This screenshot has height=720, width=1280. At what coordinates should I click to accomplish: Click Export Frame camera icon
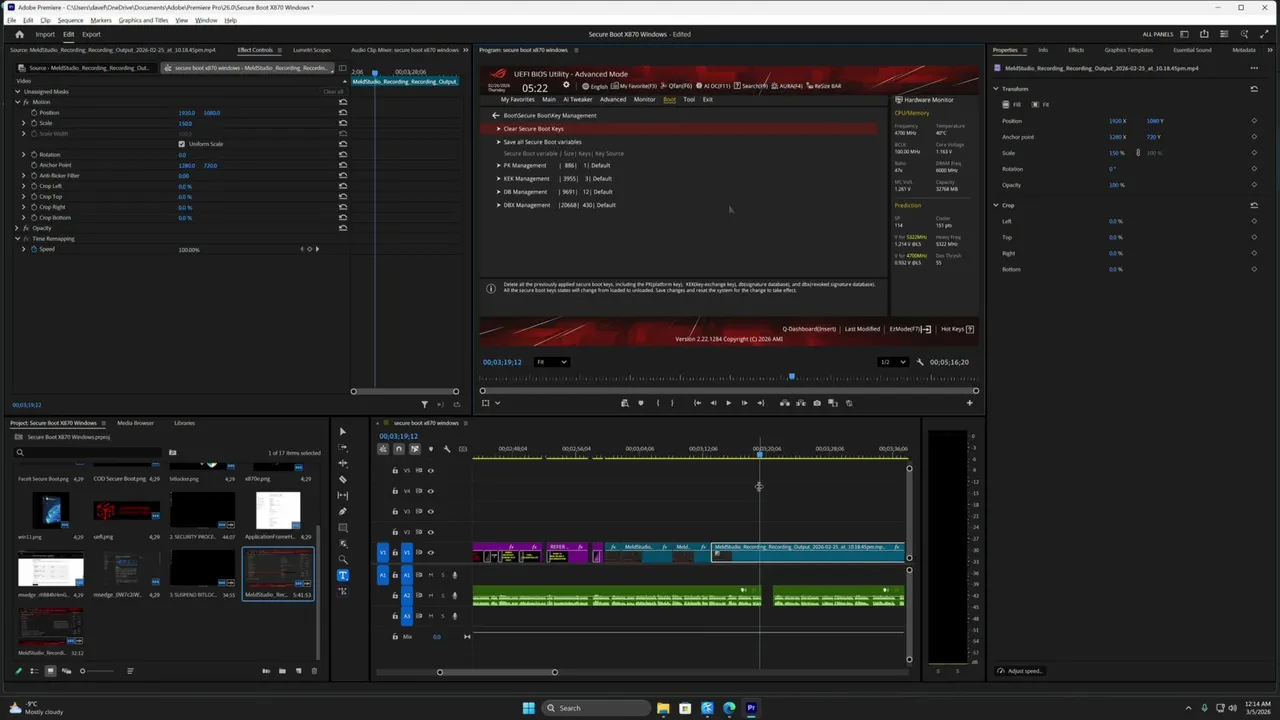click(817, 403)
